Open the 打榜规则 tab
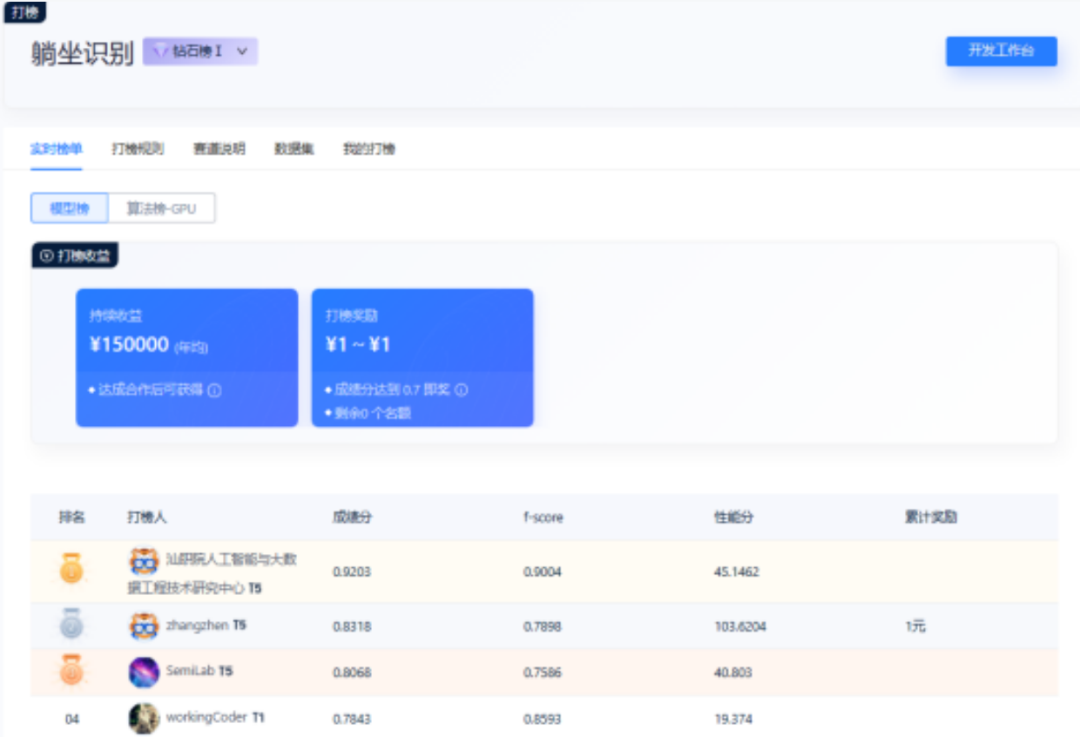 coord(138,149)
